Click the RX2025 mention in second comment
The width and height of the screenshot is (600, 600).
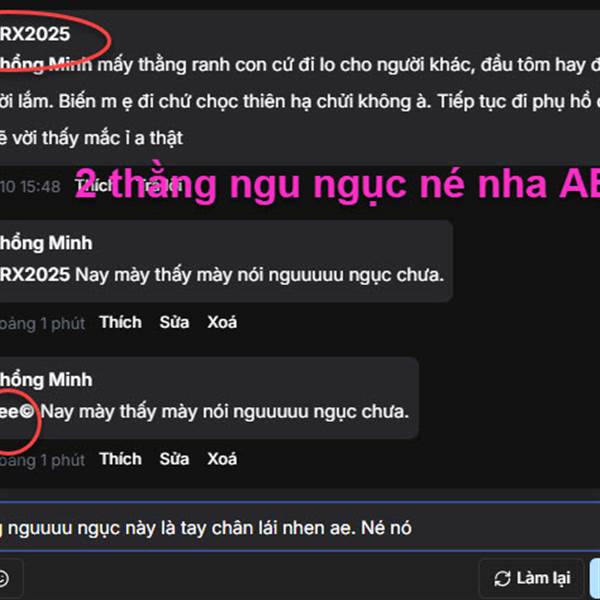tap(35, 275)
